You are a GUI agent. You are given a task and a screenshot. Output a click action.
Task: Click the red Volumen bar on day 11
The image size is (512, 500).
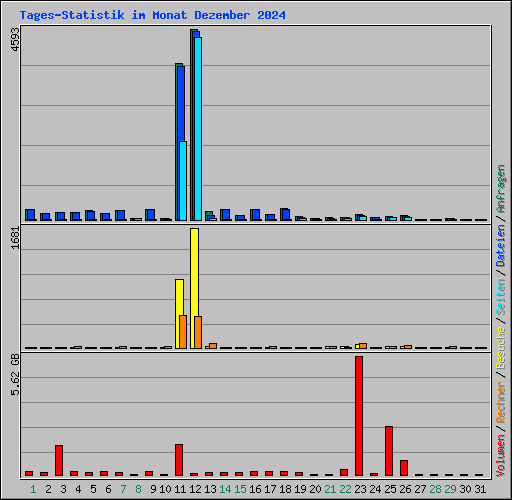179,460
